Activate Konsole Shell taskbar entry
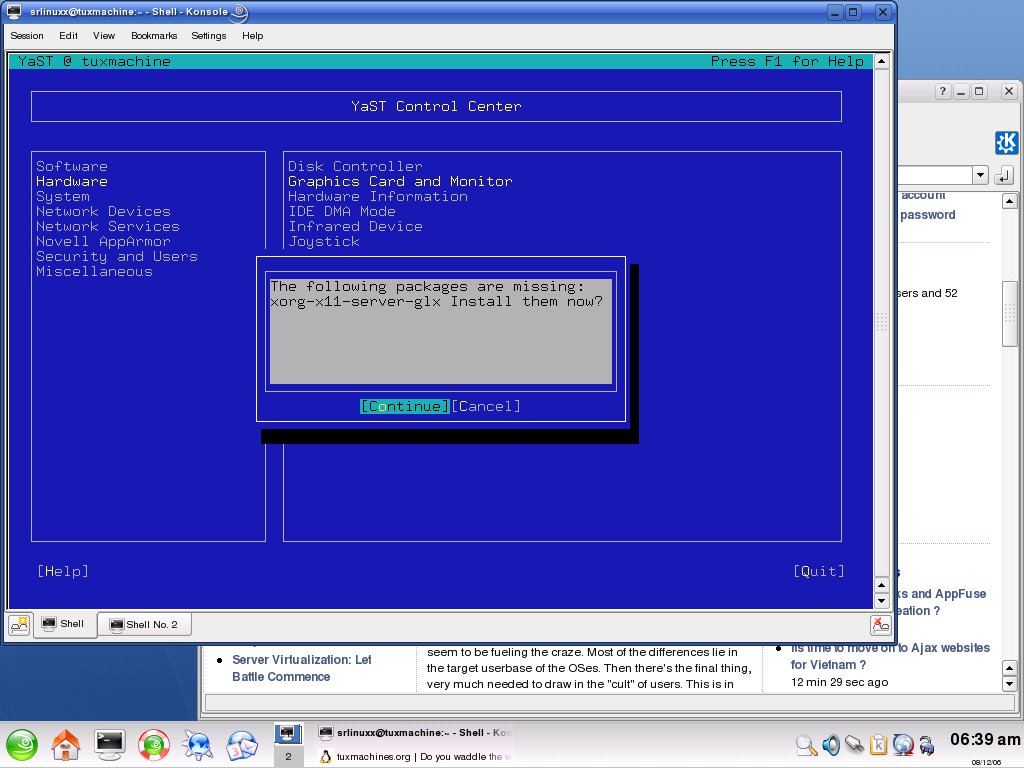This screenshot has height=768, width=1024. point(414,733)
